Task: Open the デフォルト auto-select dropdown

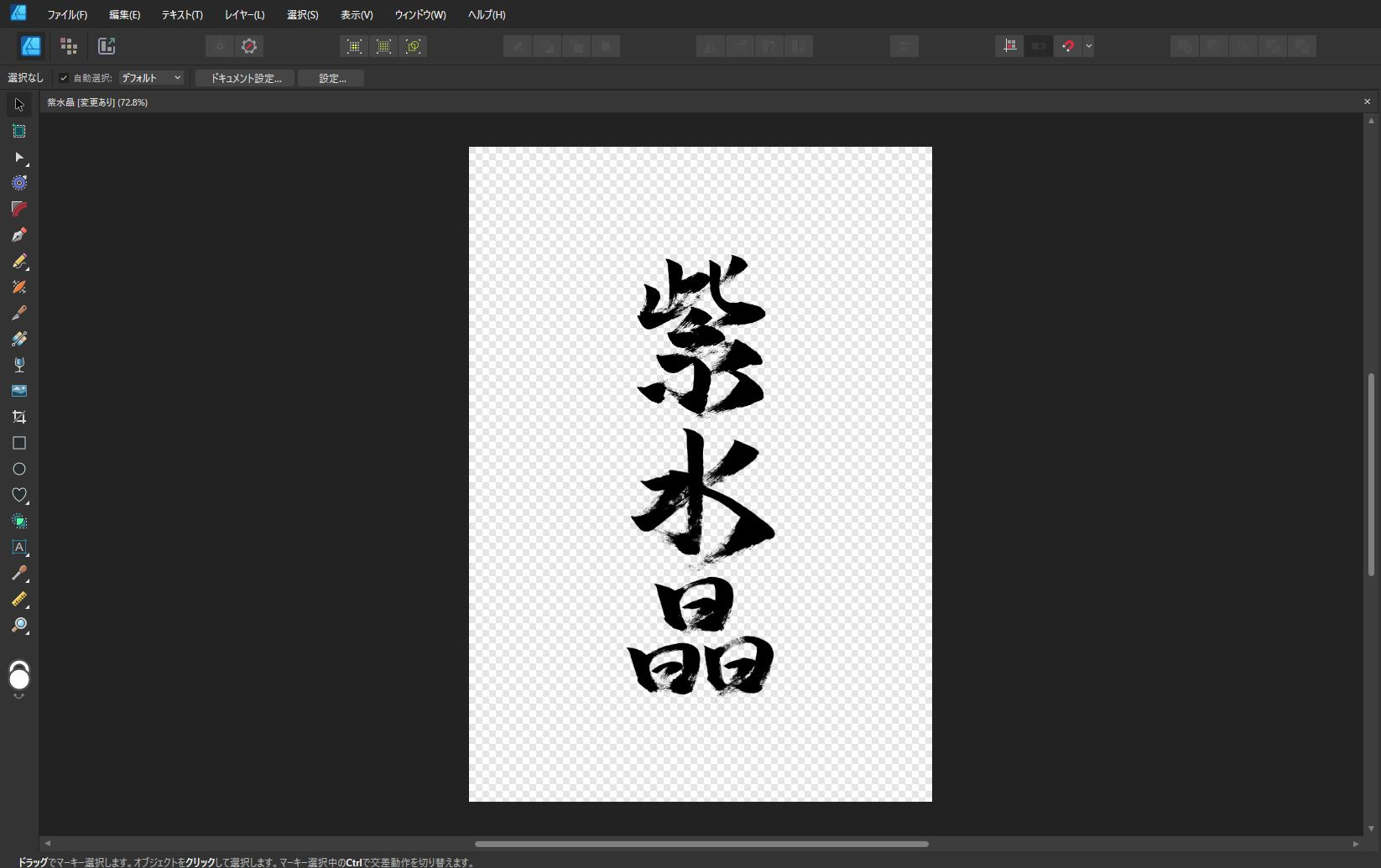Action: 151,78
